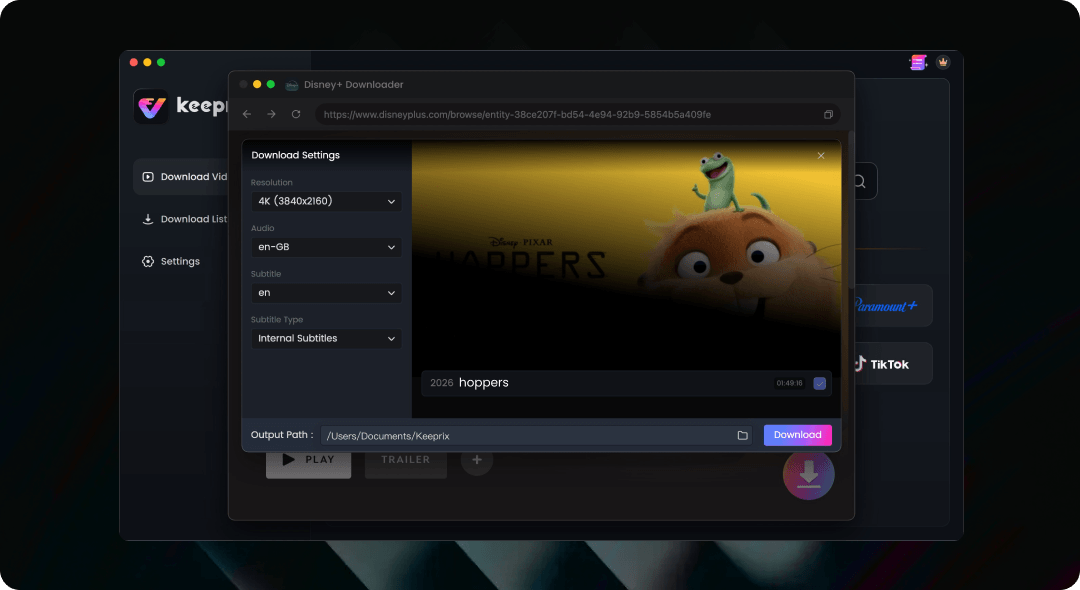Close the Download Settings dialog
Viewport: 1080px width, 590px height.
click(821, 156)
